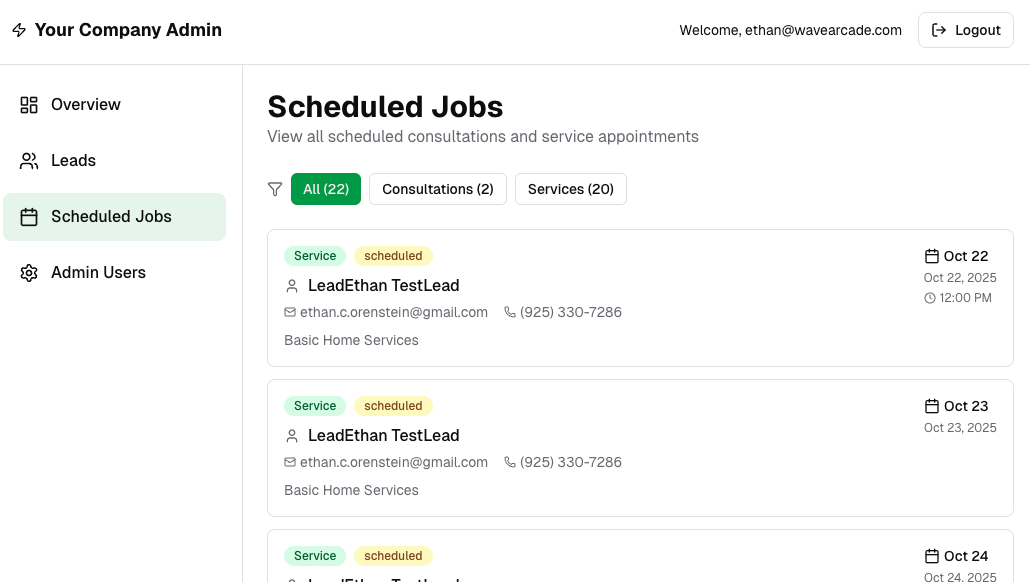1030x582 pixels.
Task: Switch to the Consultations (2) filter
Action: pyautogui.click(x=437, y=188)
